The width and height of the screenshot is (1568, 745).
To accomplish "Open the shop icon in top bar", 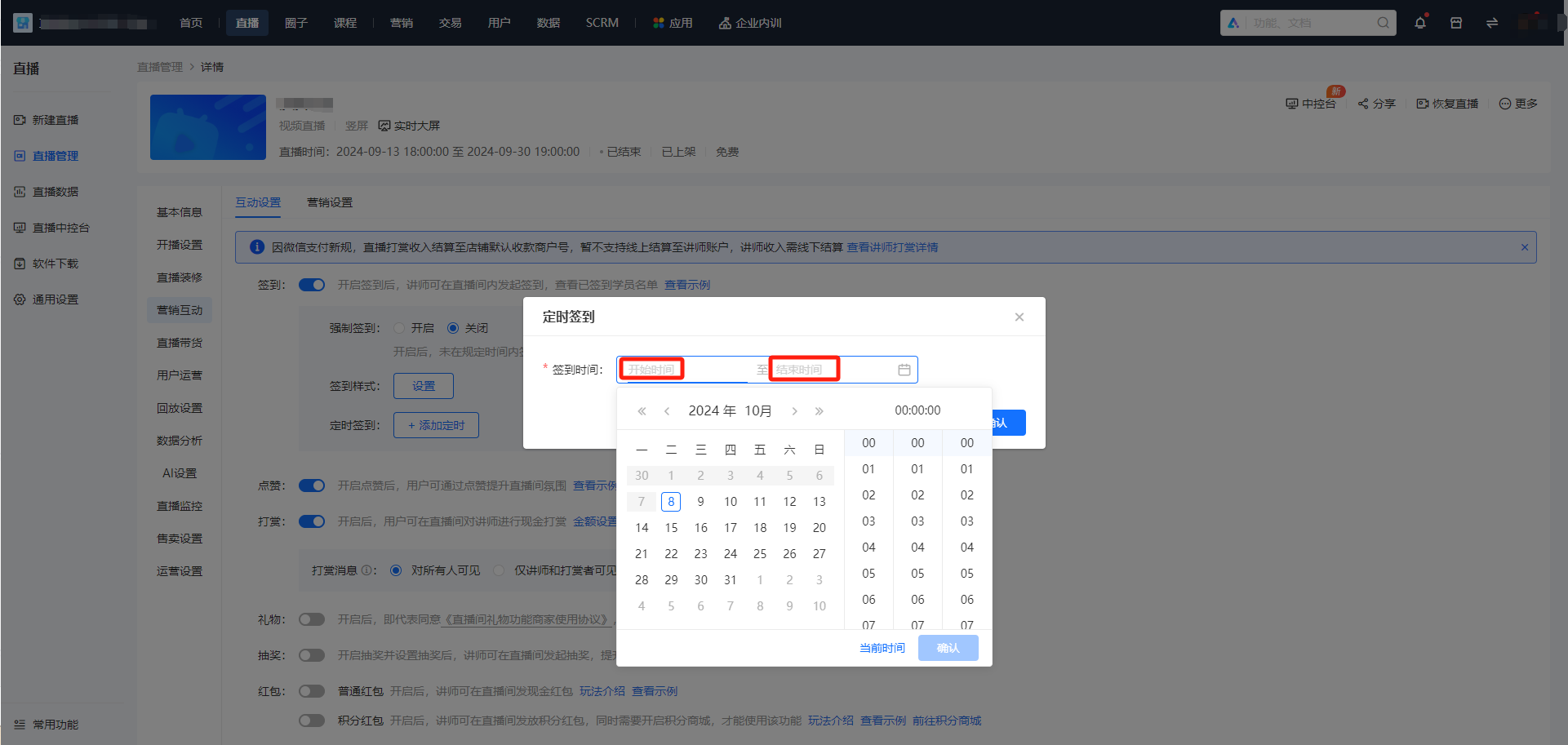I will coord(1456,23).
